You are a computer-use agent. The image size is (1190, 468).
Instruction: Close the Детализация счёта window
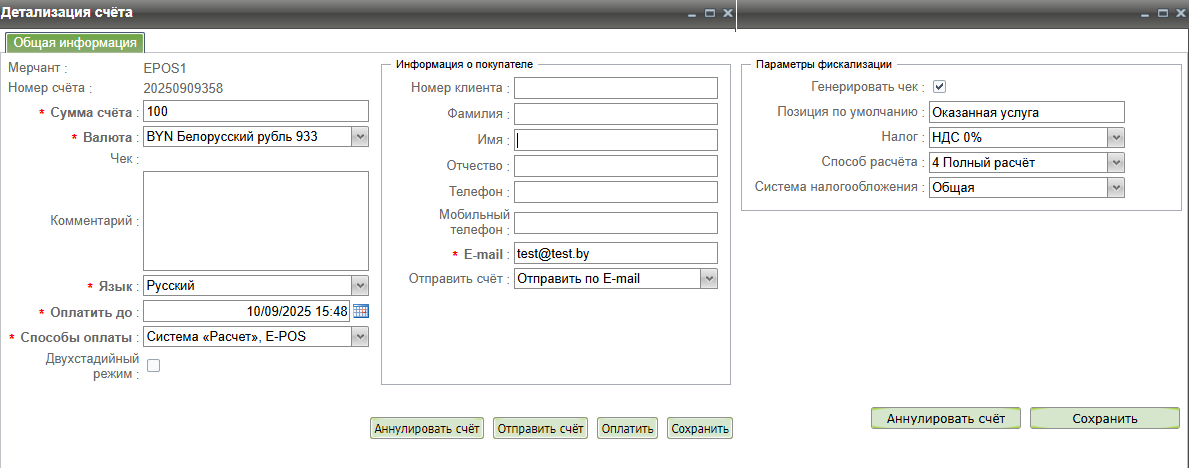coord(727,13)
